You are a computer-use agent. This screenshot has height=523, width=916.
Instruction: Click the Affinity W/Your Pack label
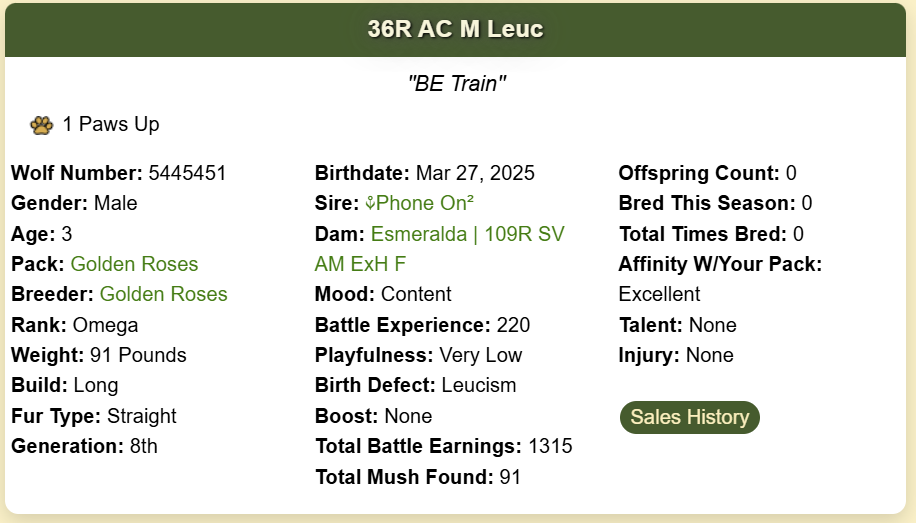720,264
